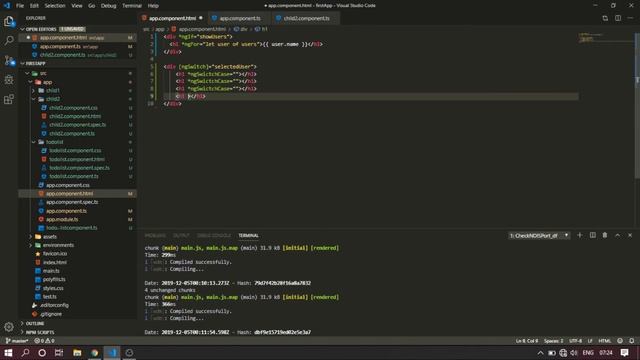
Task: Switch to the Debug Console panel tab
Action: [214, 236]
